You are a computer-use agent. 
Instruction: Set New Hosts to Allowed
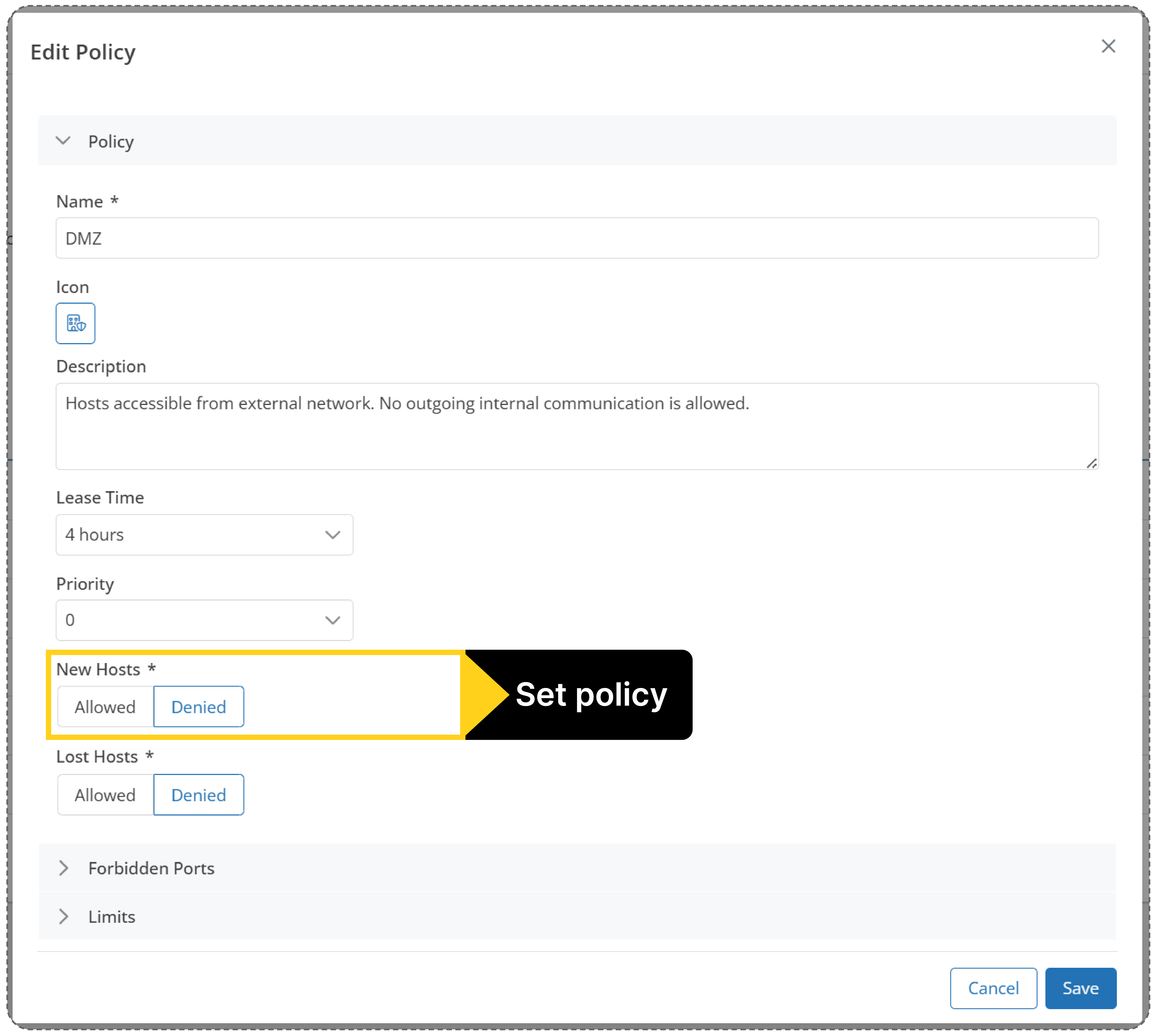pyautogui.click(x=105, y=707)
